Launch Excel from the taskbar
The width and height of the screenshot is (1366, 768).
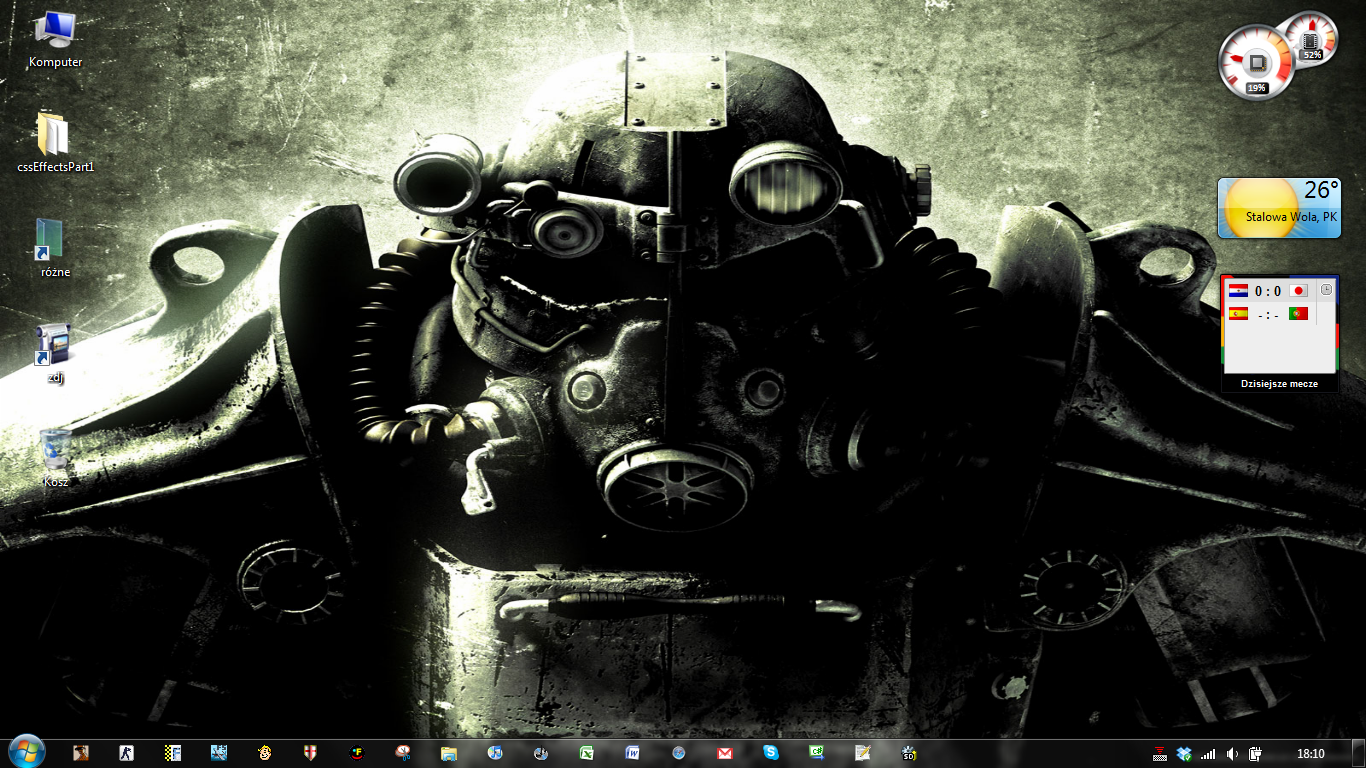click(x=587, y=753)
